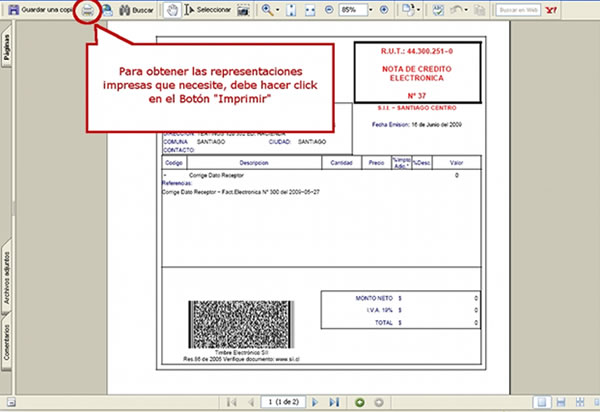Click the Corrige Dato Receptor item line
Viewport: 600px width, 412px height.
coord(216,175)
